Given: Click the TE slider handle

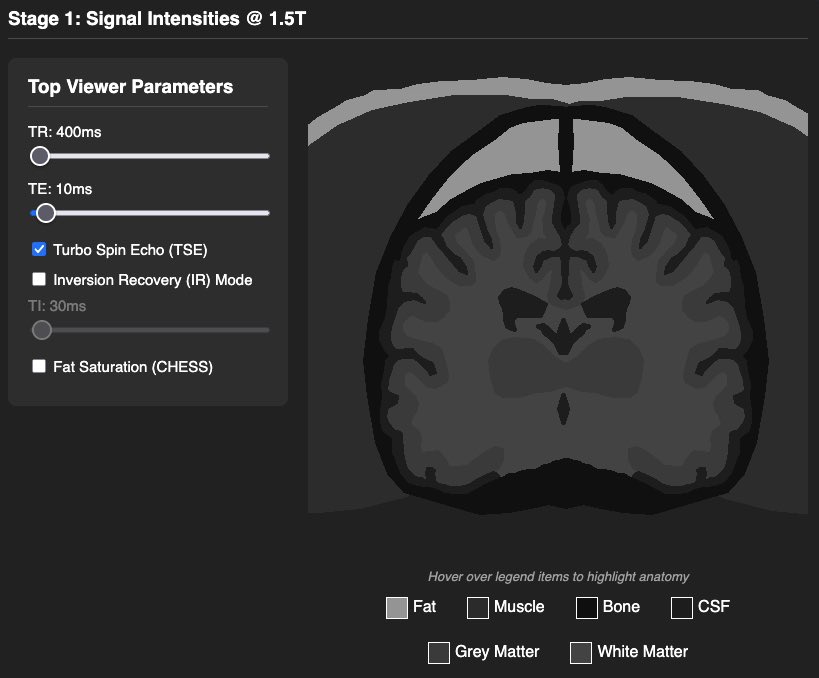Looking at the screenshot, I should 46,213.
